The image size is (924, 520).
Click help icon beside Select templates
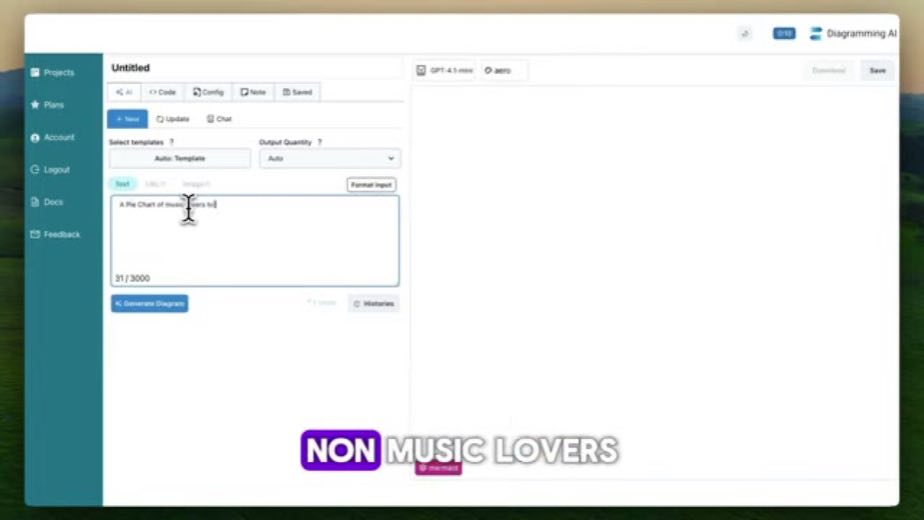point(171,142)
